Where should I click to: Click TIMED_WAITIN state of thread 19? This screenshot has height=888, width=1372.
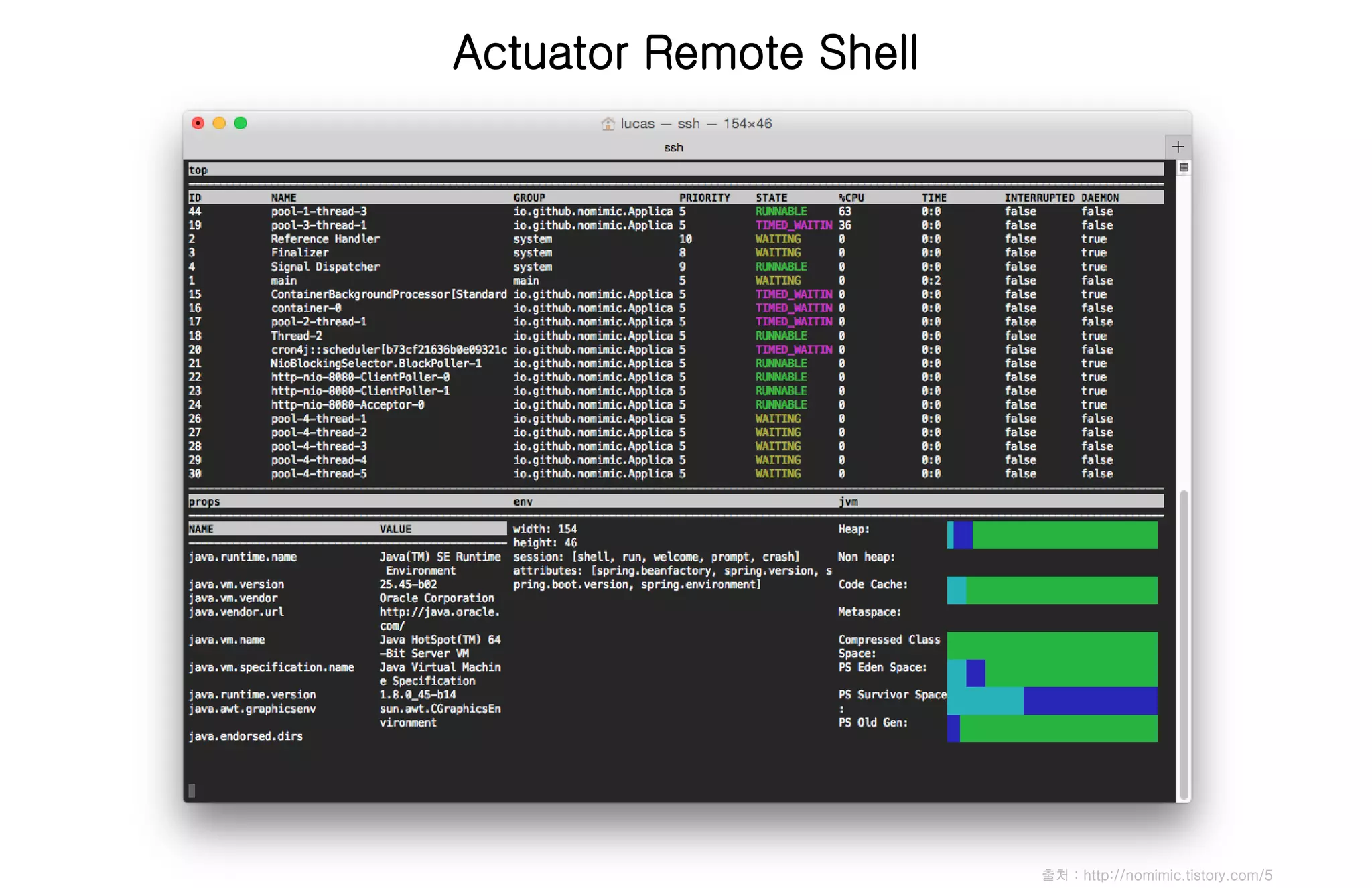794,225
